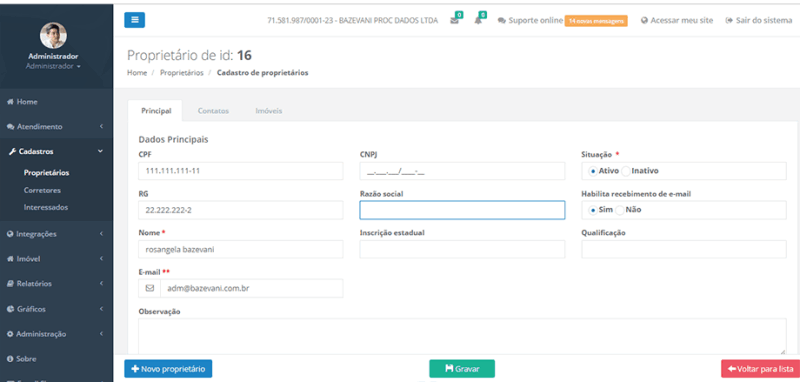
Task: Expand the Atendimento menu chevron
Action: coord(102,126)
